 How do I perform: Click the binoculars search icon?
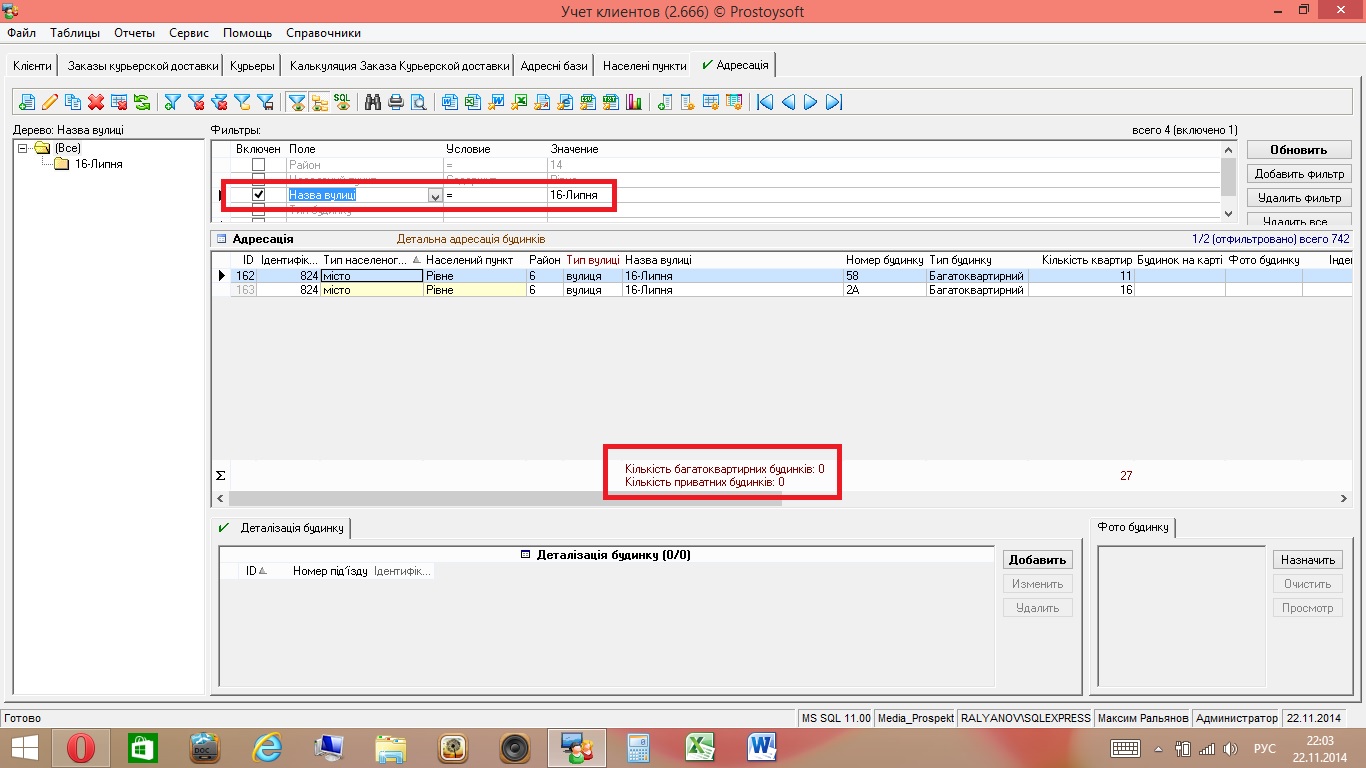373,102
